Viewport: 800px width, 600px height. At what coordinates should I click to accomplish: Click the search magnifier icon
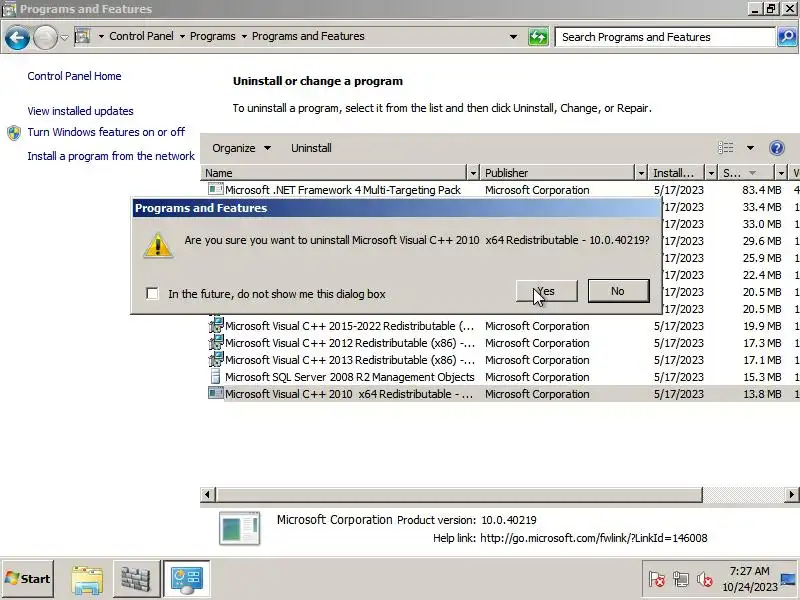click(x=787, y=37)
